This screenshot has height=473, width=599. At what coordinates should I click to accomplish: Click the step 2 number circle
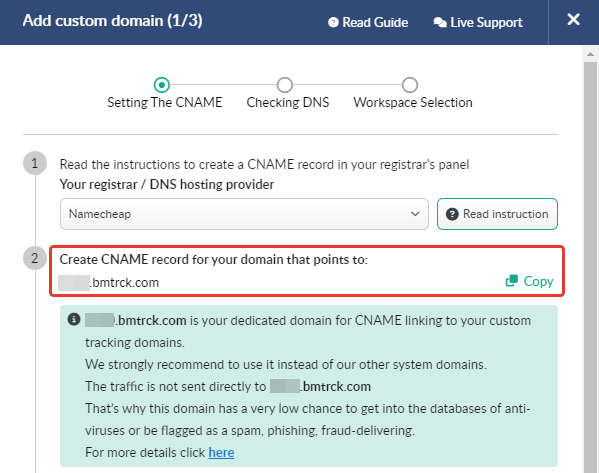[35, 258]
